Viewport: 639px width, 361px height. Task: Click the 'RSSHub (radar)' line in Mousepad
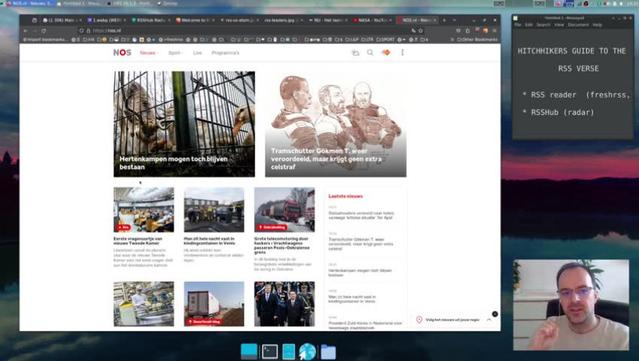(558, 112)
